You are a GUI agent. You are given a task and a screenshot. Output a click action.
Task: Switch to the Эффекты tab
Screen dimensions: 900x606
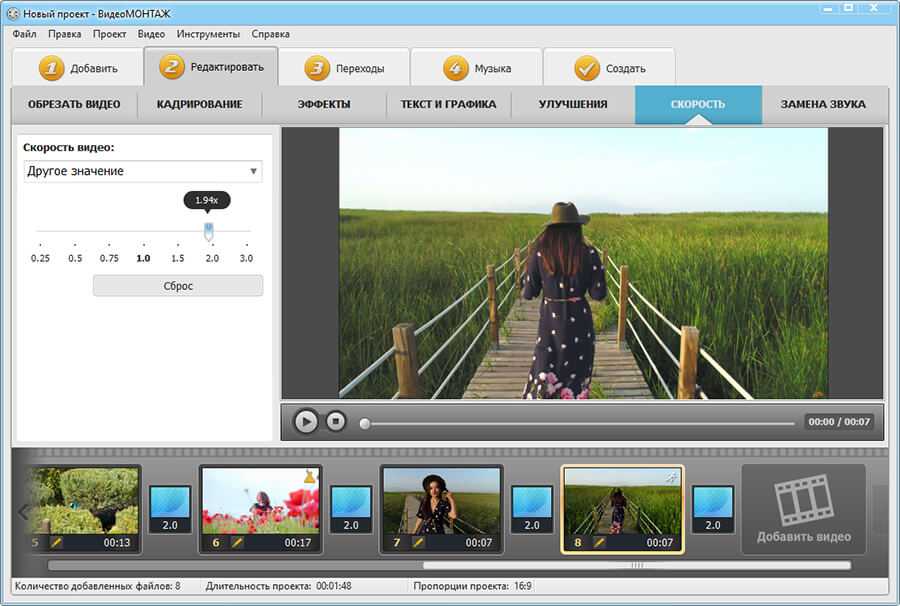[x=324, y=104]
